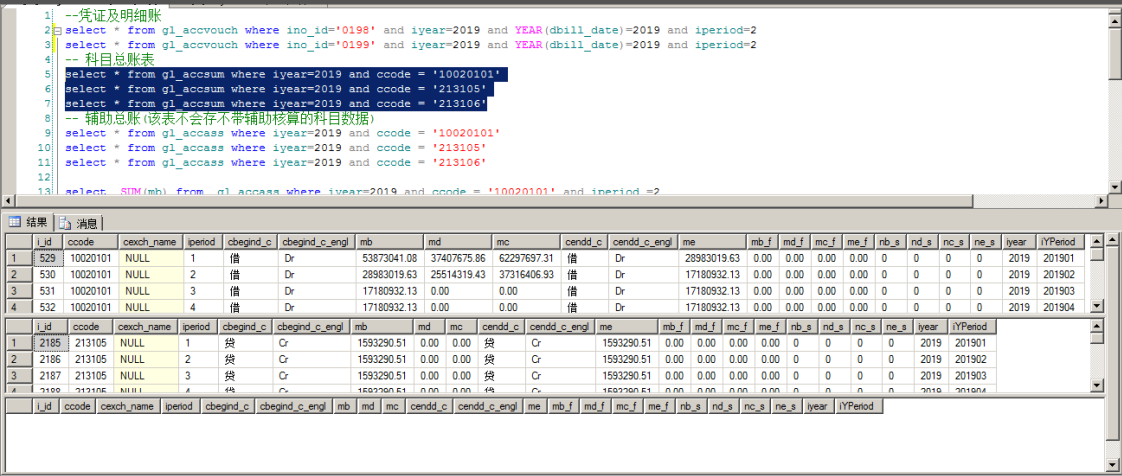Click the editor horizontal scrollbar left arrow

pyautogui.click(x=9, y=200)
